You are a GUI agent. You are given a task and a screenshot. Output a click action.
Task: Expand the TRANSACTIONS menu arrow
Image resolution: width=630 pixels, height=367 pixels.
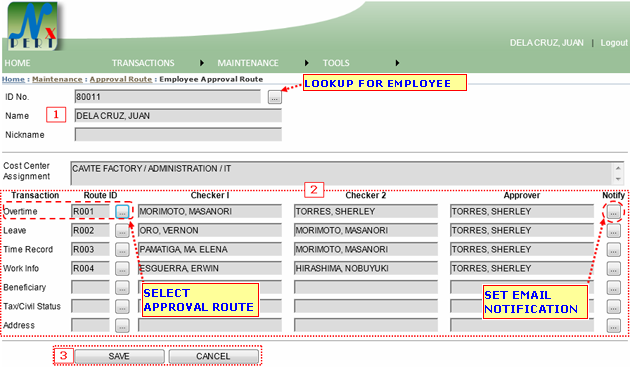coord(202,63)
